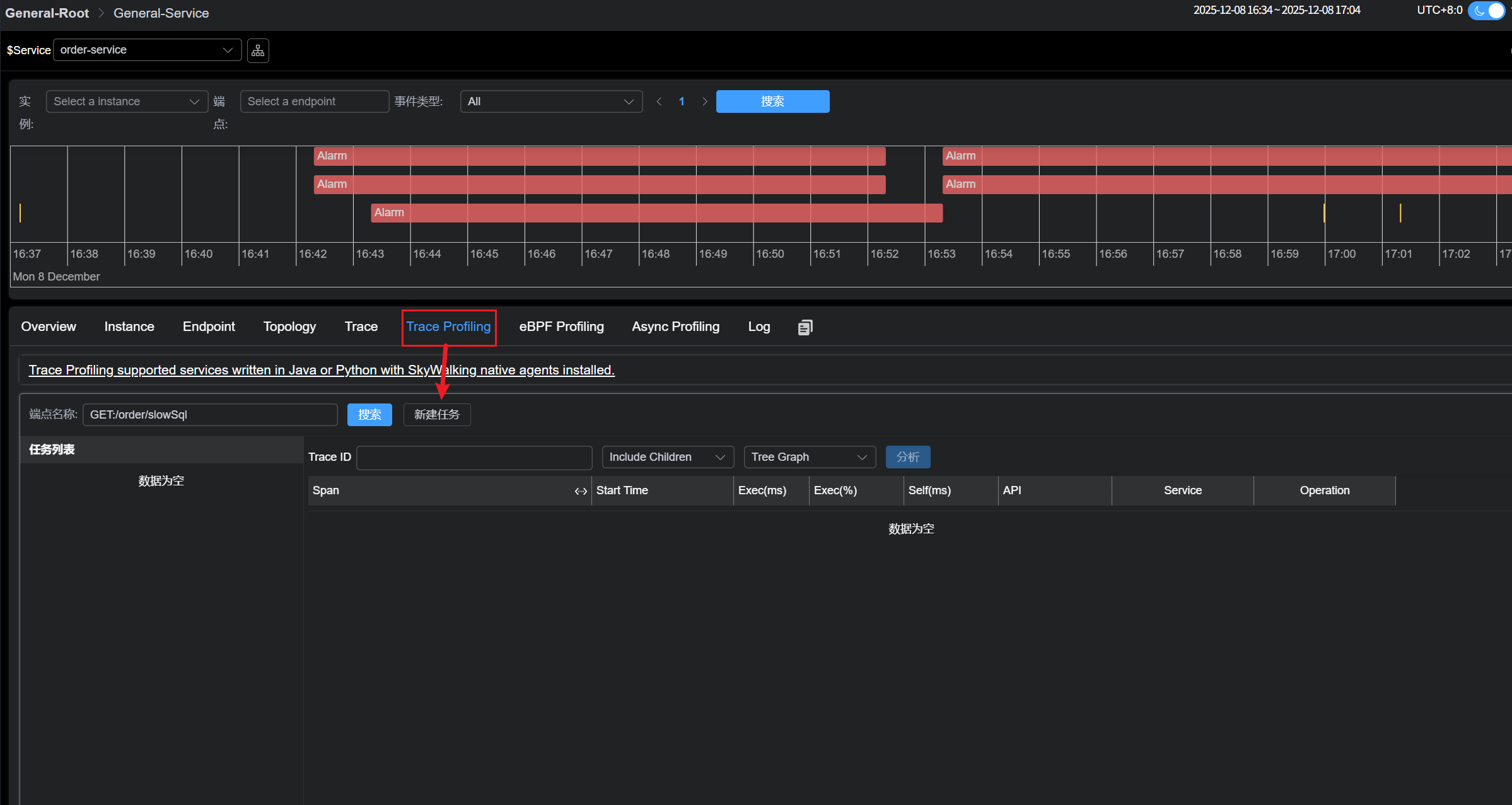Expand the Include Children dropdown

point(667,457)
